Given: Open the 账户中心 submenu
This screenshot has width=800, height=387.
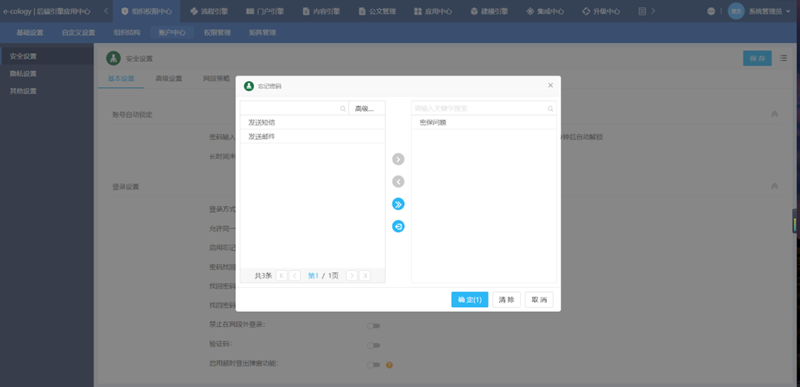Looking at the screenshot, I should 172,33.
